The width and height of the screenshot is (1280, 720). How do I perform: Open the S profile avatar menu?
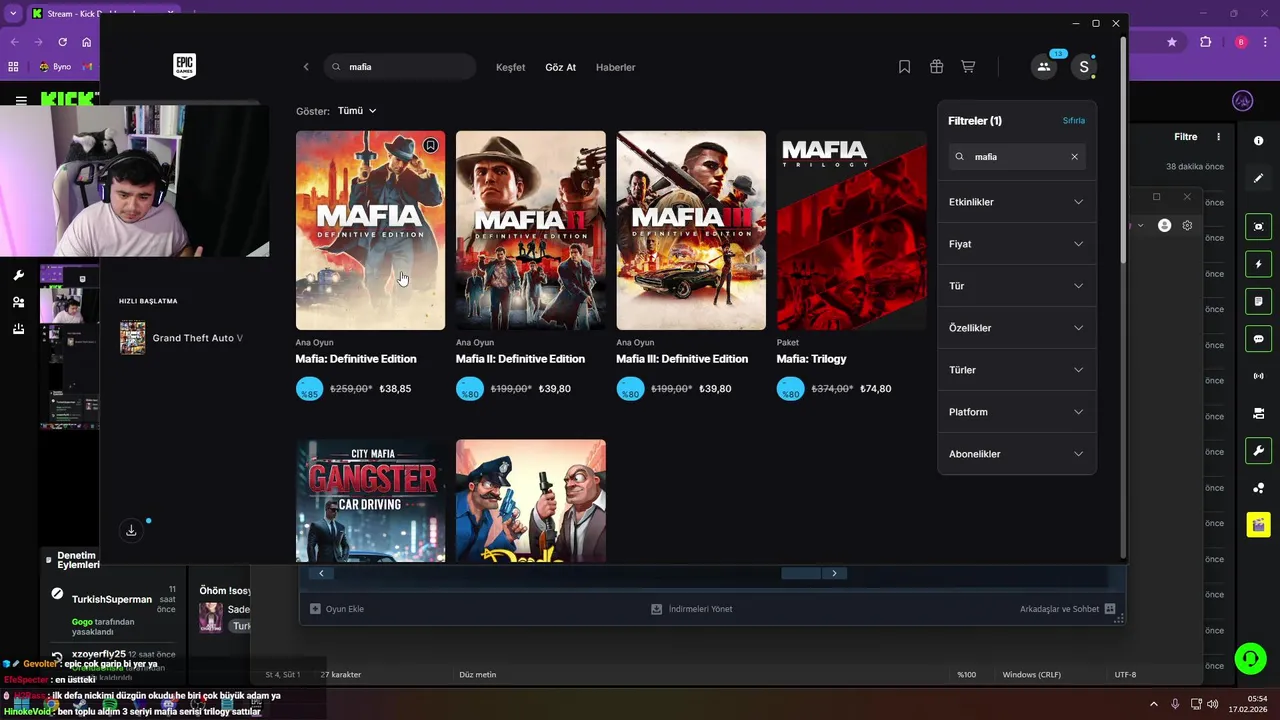tap(1084, 67)
